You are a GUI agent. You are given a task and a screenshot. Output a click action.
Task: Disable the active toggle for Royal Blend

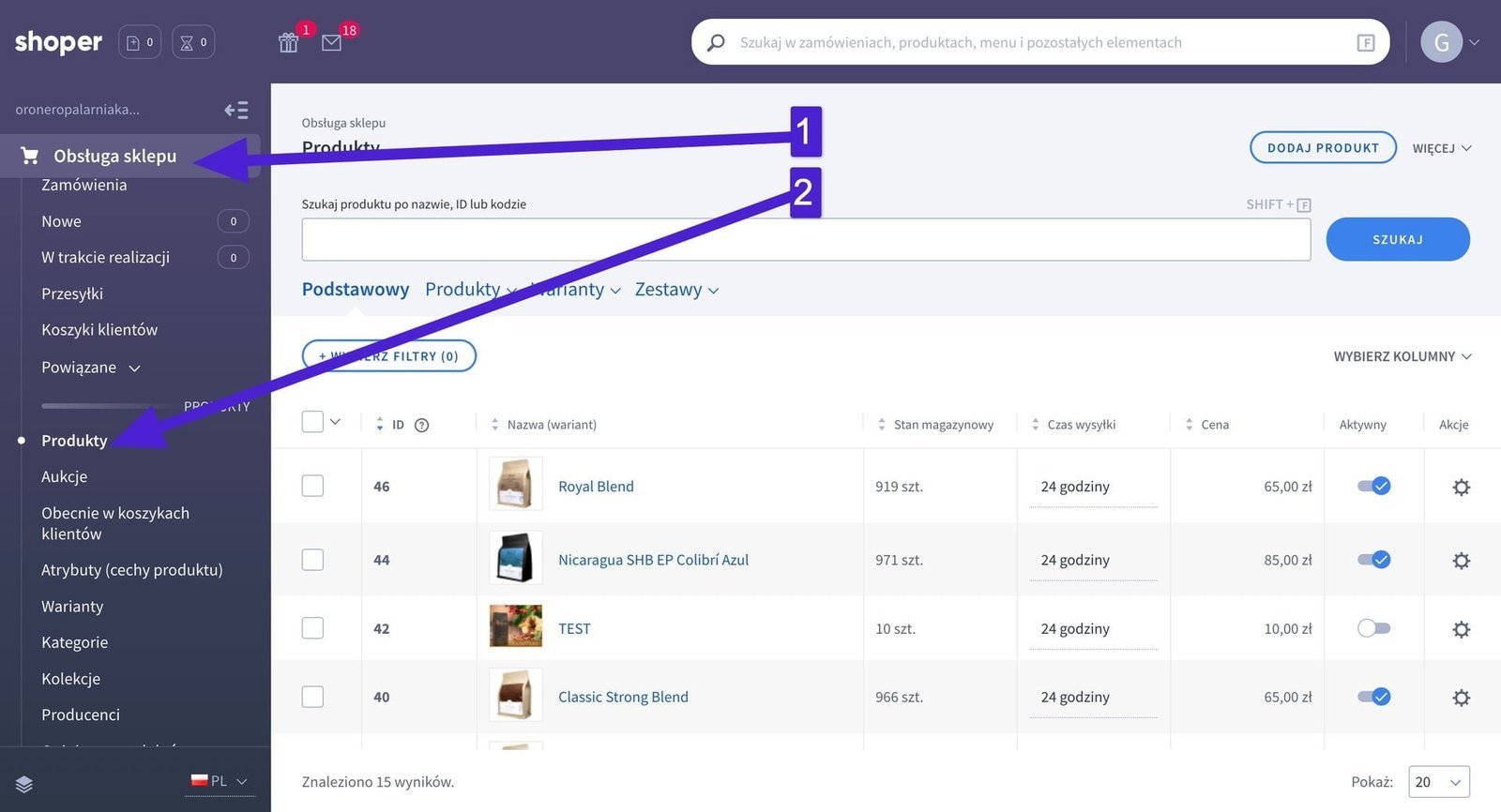click(1373, 486)
